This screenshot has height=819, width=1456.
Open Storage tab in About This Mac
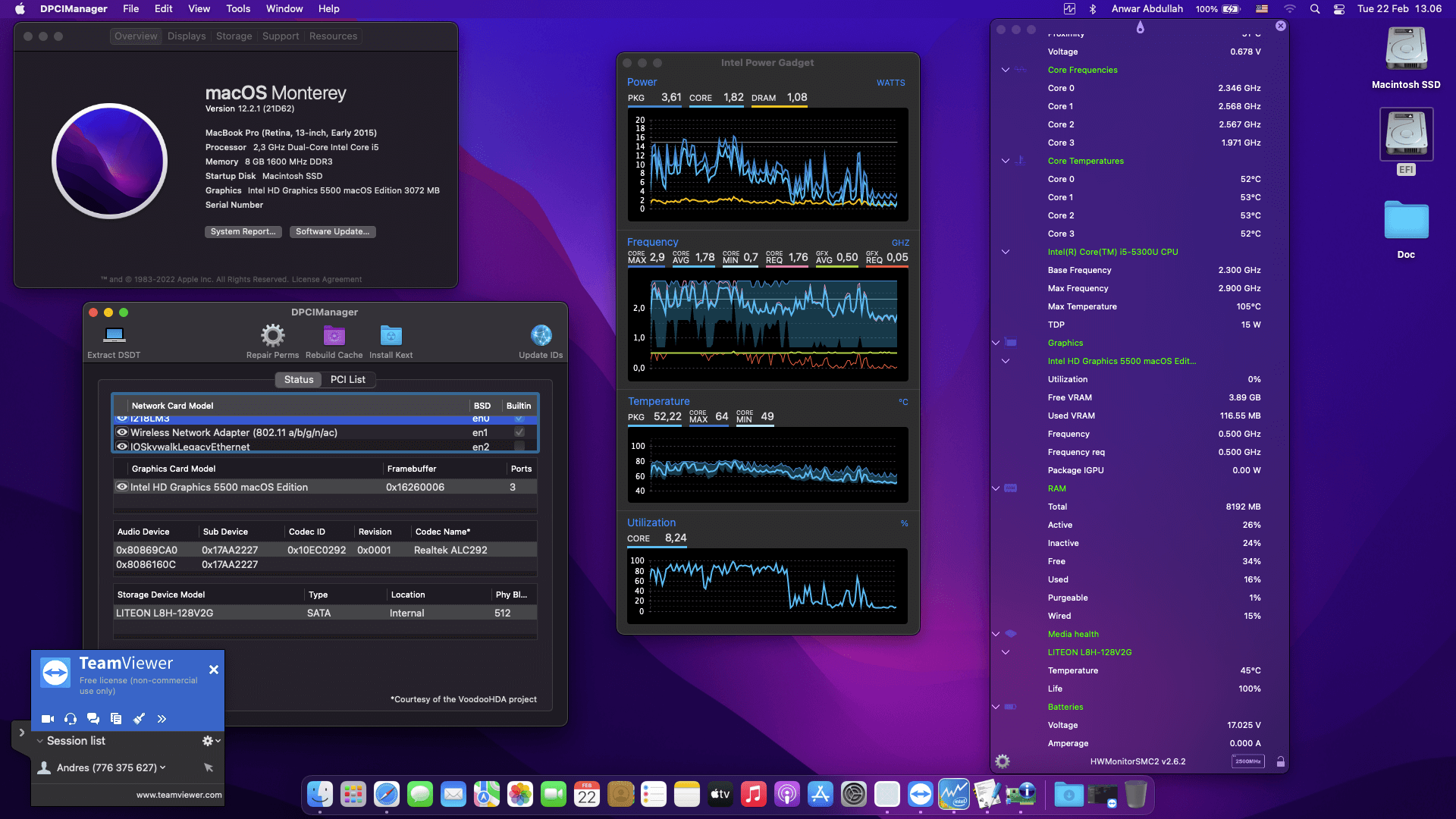coord(234,36)
